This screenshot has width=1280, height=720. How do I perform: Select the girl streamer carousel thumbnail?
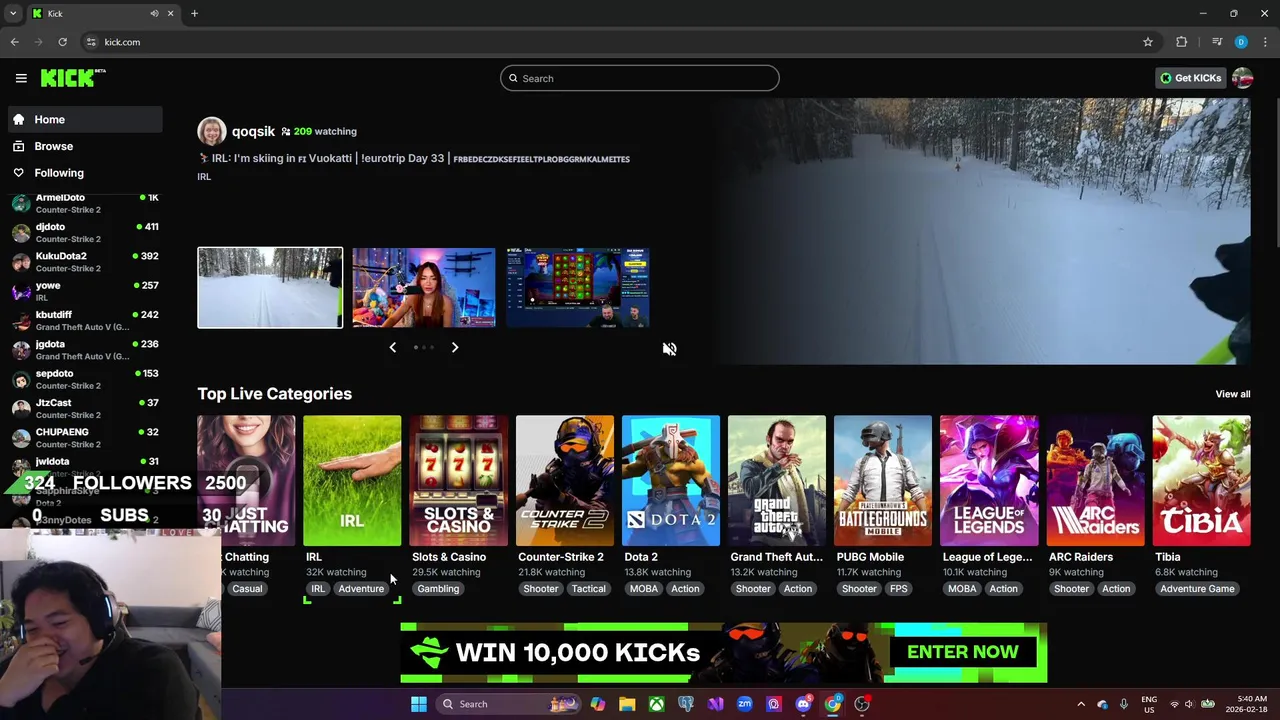424,288
